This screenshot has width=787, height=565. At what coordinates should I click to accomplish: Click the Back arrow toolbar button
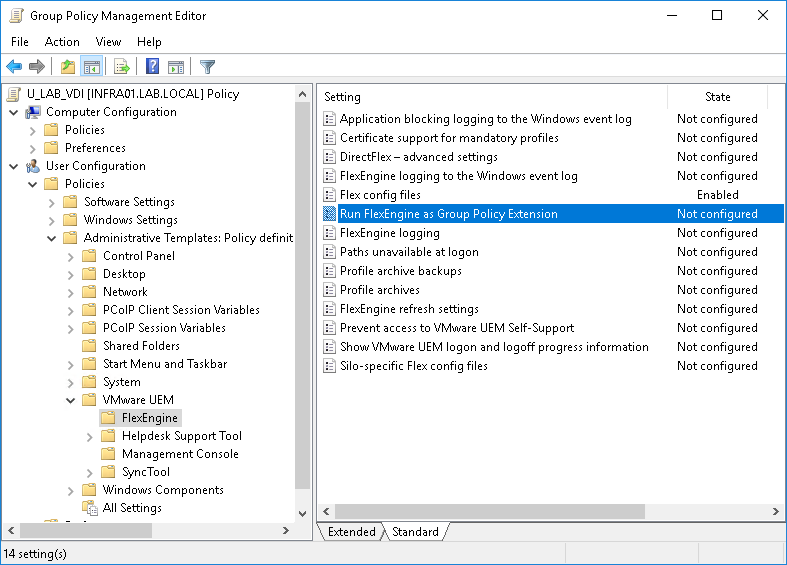(14, 67)
